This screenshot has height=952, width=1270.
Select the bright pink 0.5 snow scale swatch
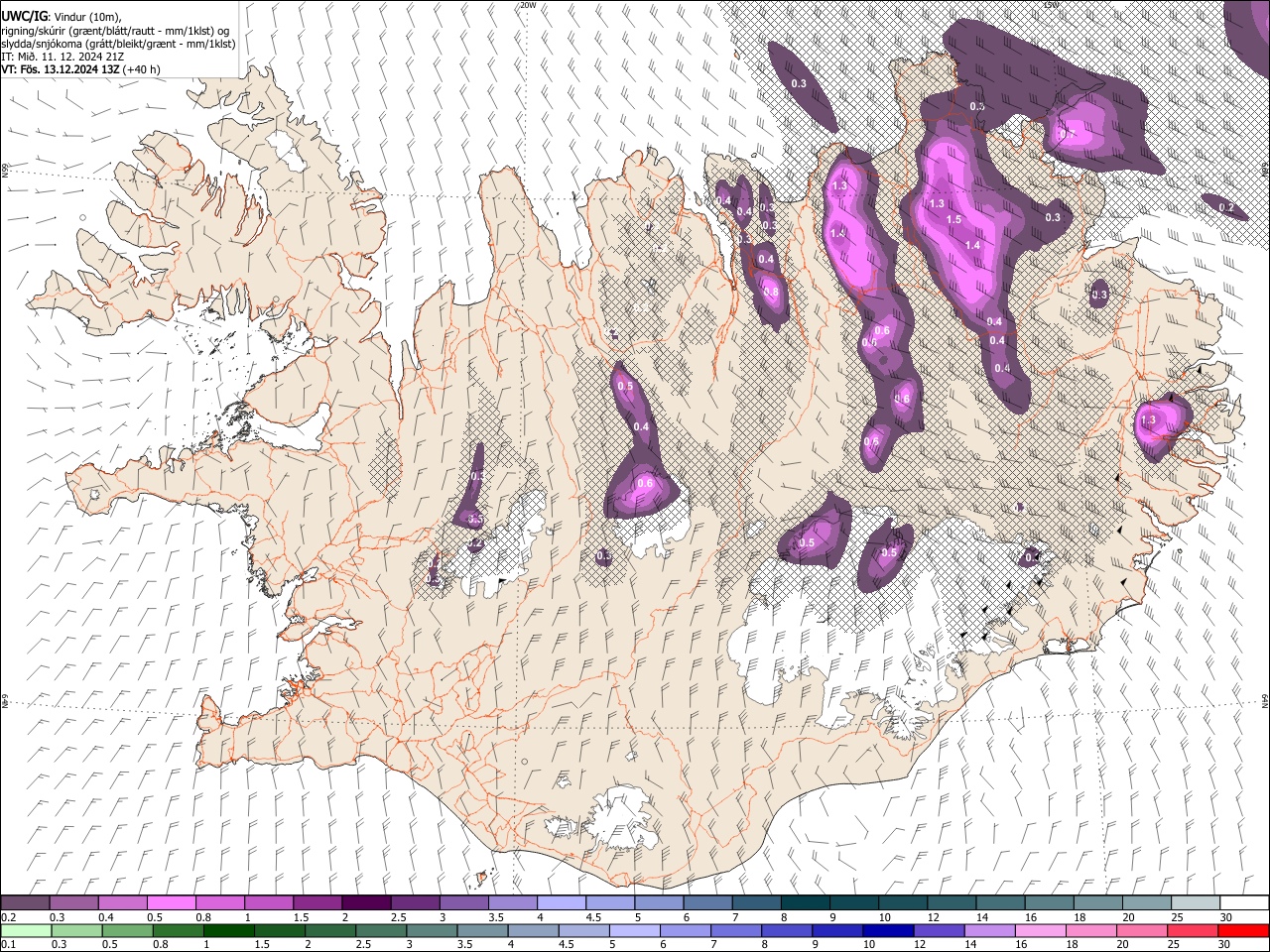click(171, 902)
